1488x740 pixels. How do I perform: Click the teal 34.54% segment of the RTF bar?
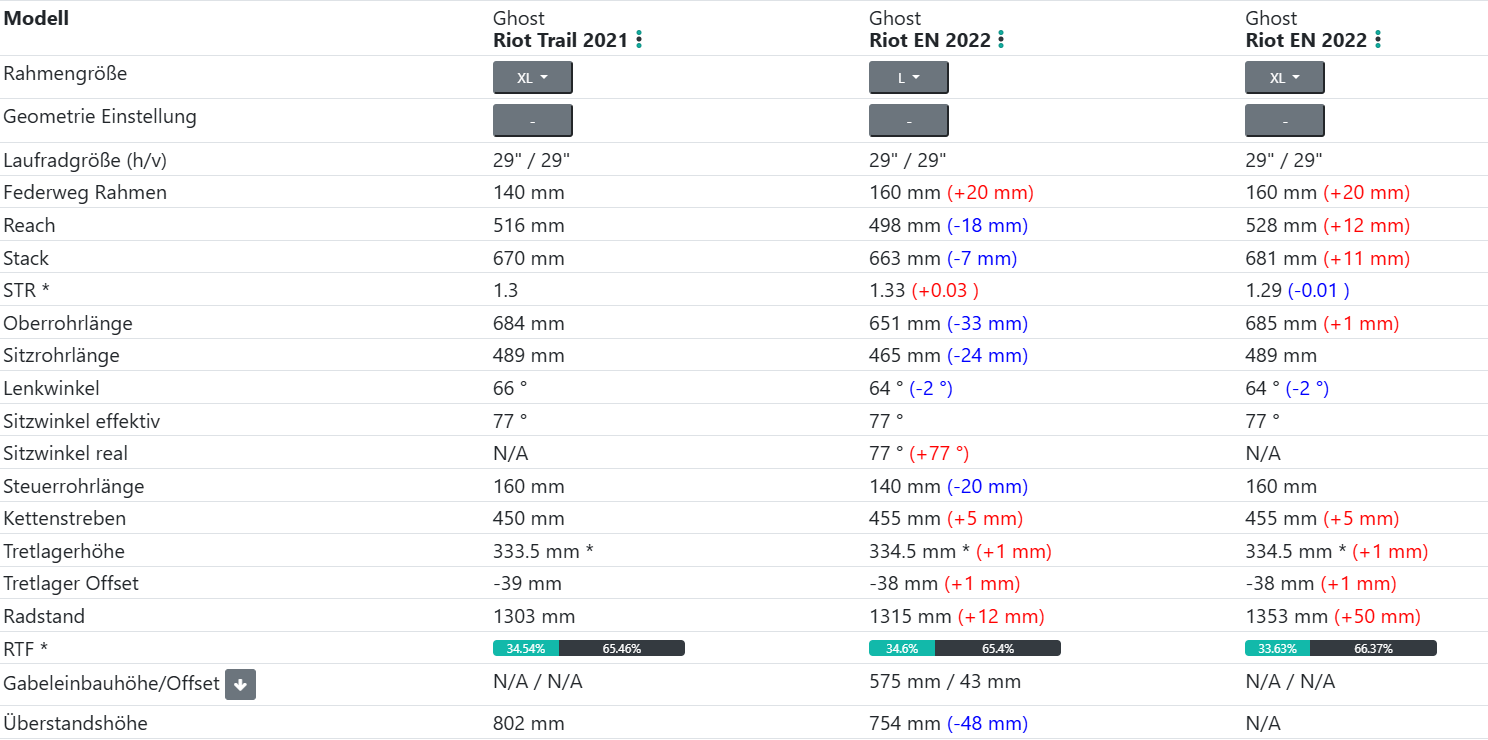pos(525,648)
